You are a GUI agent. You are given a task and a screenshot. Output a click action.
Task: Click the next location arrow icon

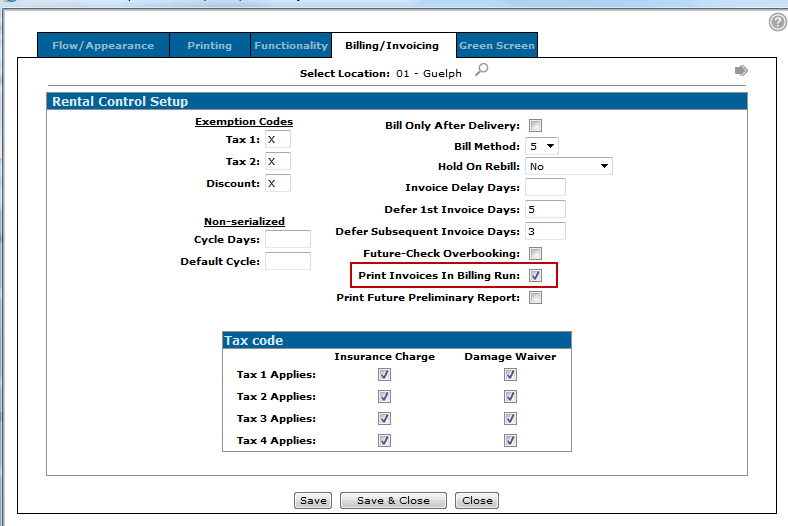[x=741, y=71]
